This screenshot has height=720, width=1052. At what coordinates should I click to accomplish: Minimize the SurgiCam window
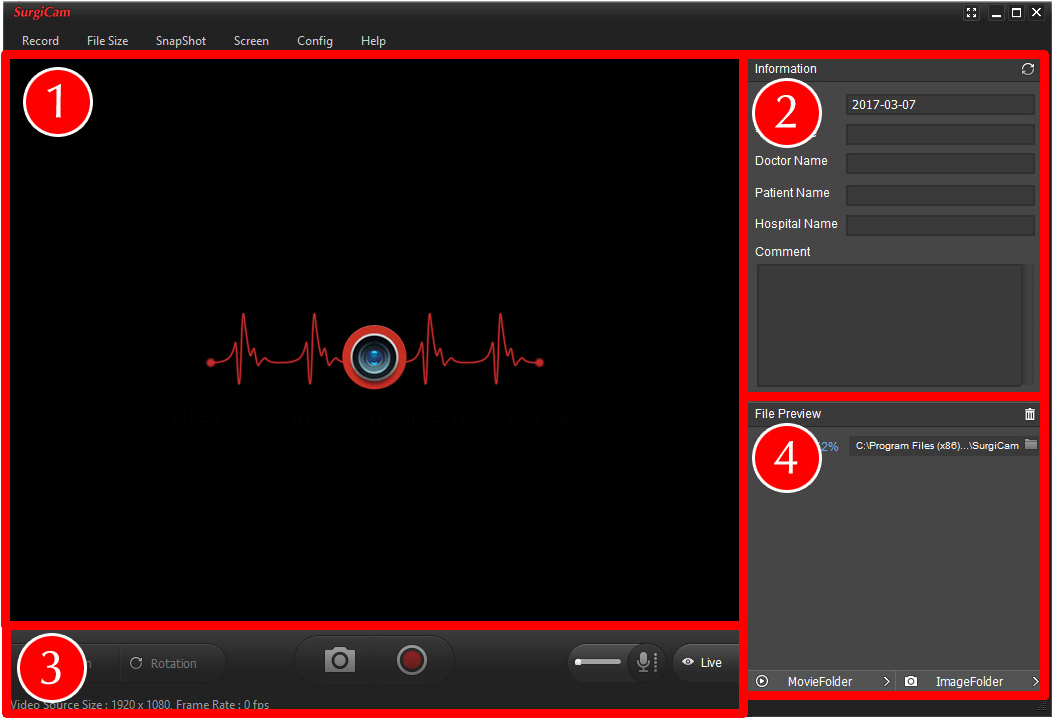997,13
